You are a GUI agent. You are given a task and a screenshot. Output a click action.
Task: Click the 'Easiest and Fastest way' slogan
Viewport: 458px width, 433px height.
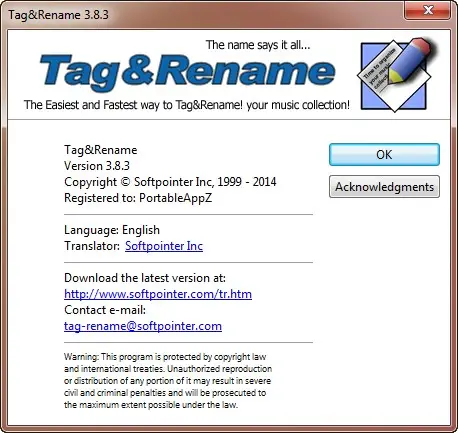click(x=187, y=105)
